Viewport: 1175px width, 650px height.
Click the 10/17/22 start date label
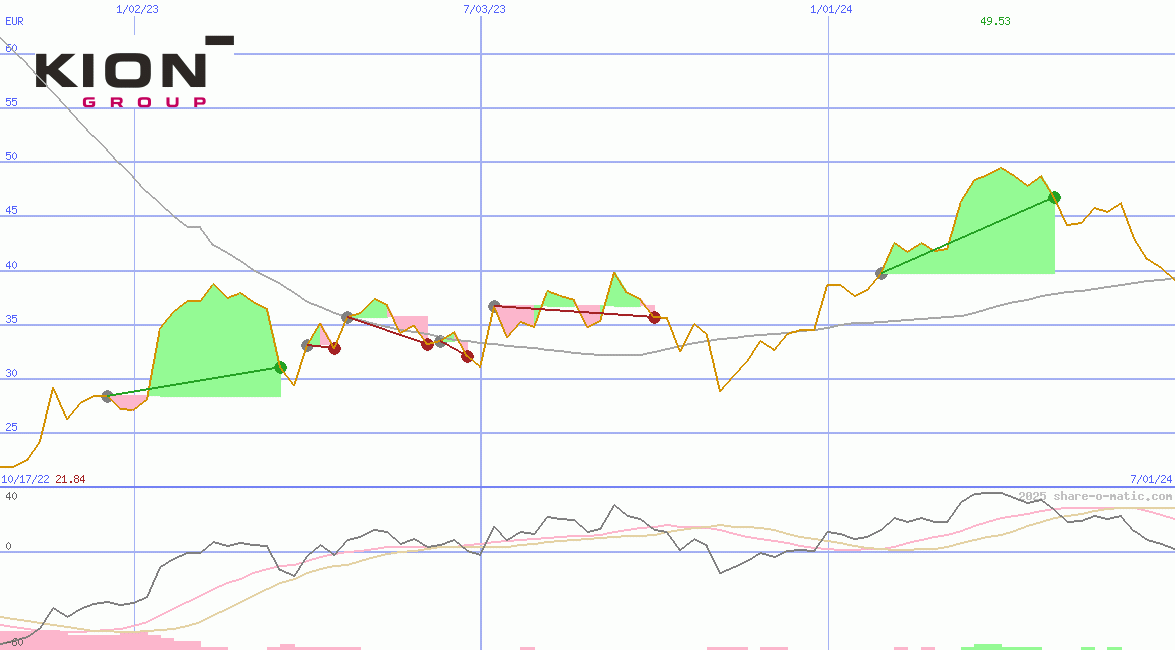(25, 479)
